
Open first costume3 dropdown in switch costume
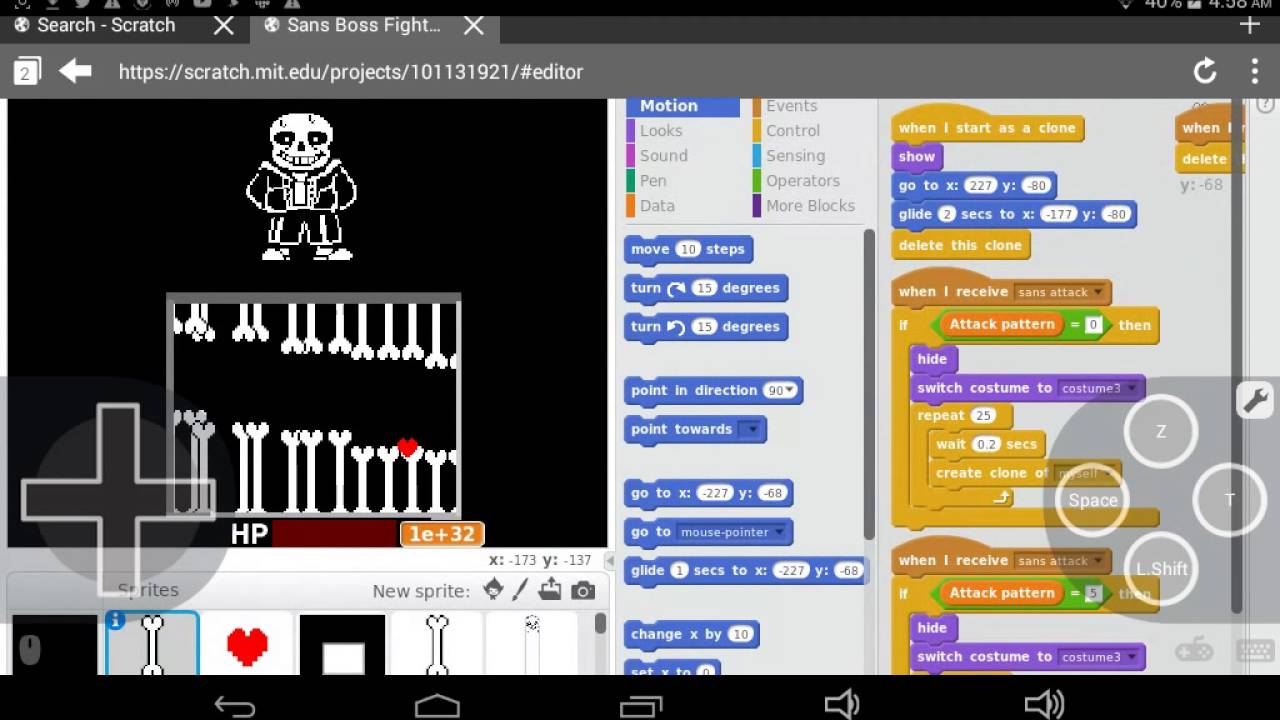click(1132, 389)
